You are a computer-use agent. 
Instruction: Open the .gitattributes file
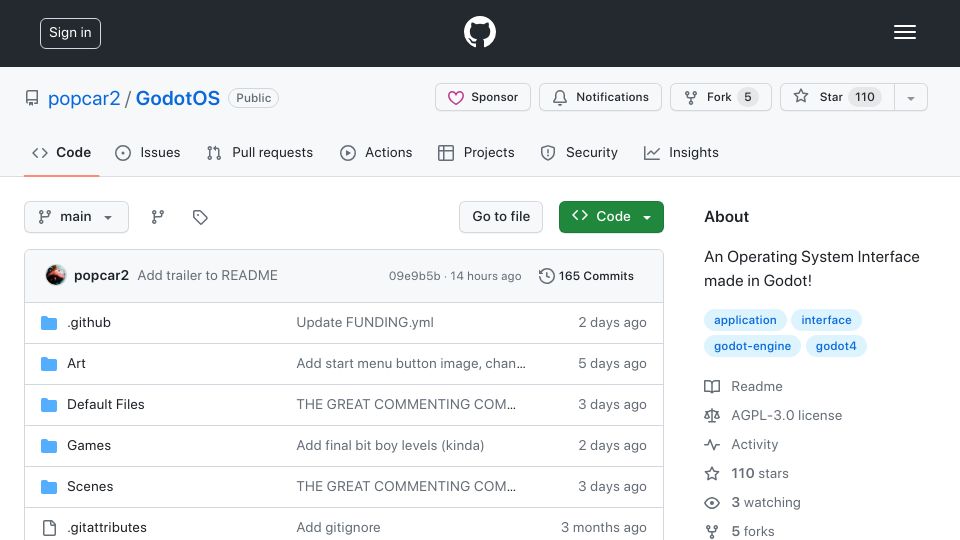click(x=107, y=528)
